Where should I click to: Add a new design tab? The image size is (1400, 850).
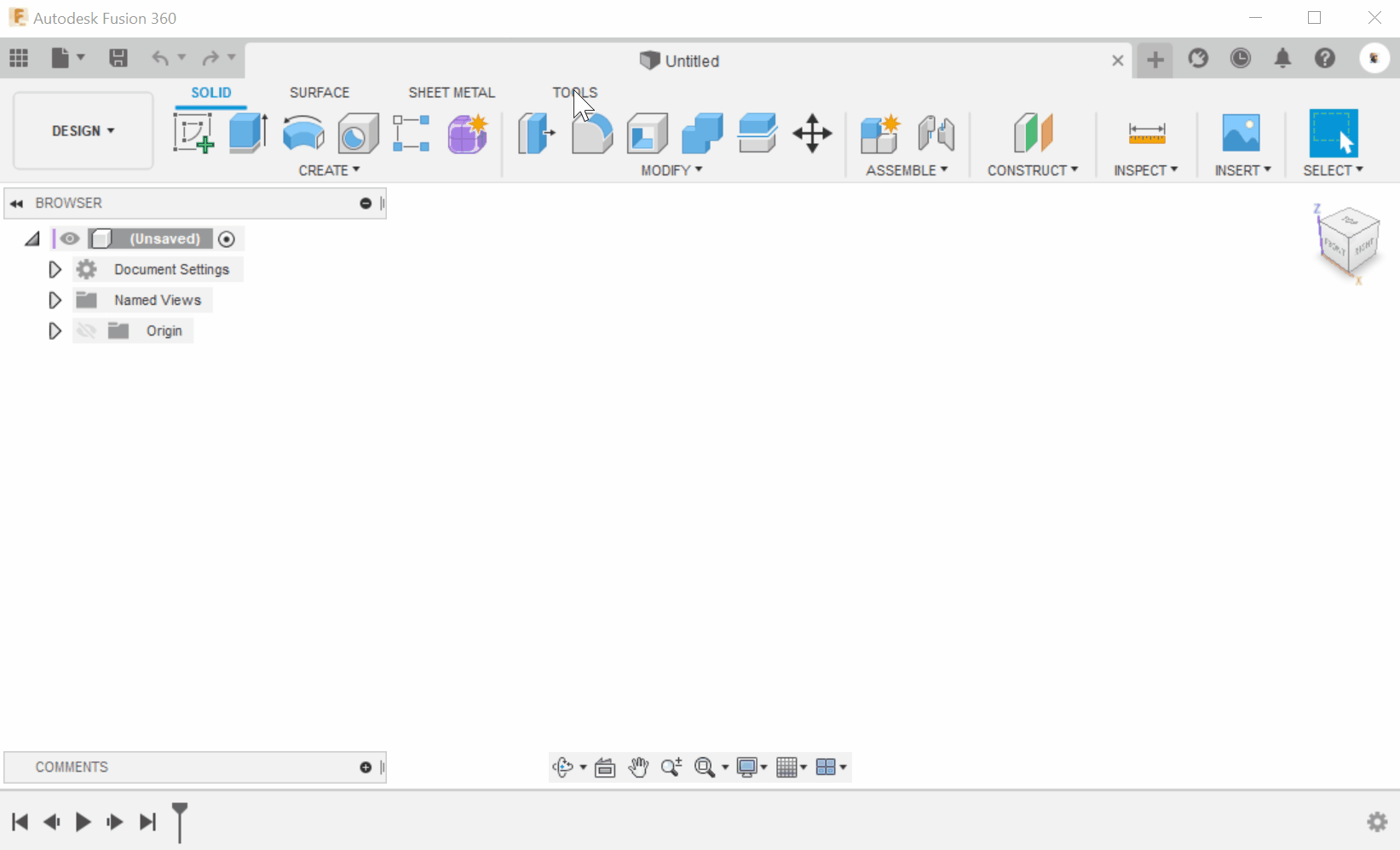click(1155, 60)
